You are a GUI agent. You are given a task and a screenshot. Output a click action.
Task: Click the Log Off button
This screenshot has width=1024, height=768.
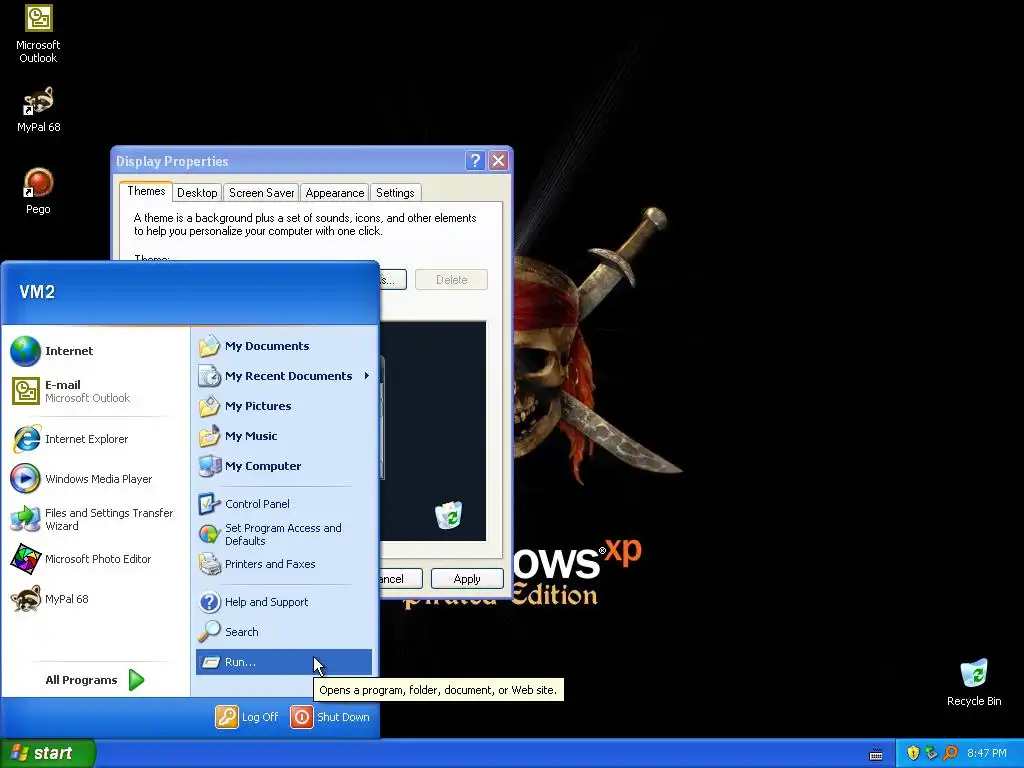tap(247, 717)
